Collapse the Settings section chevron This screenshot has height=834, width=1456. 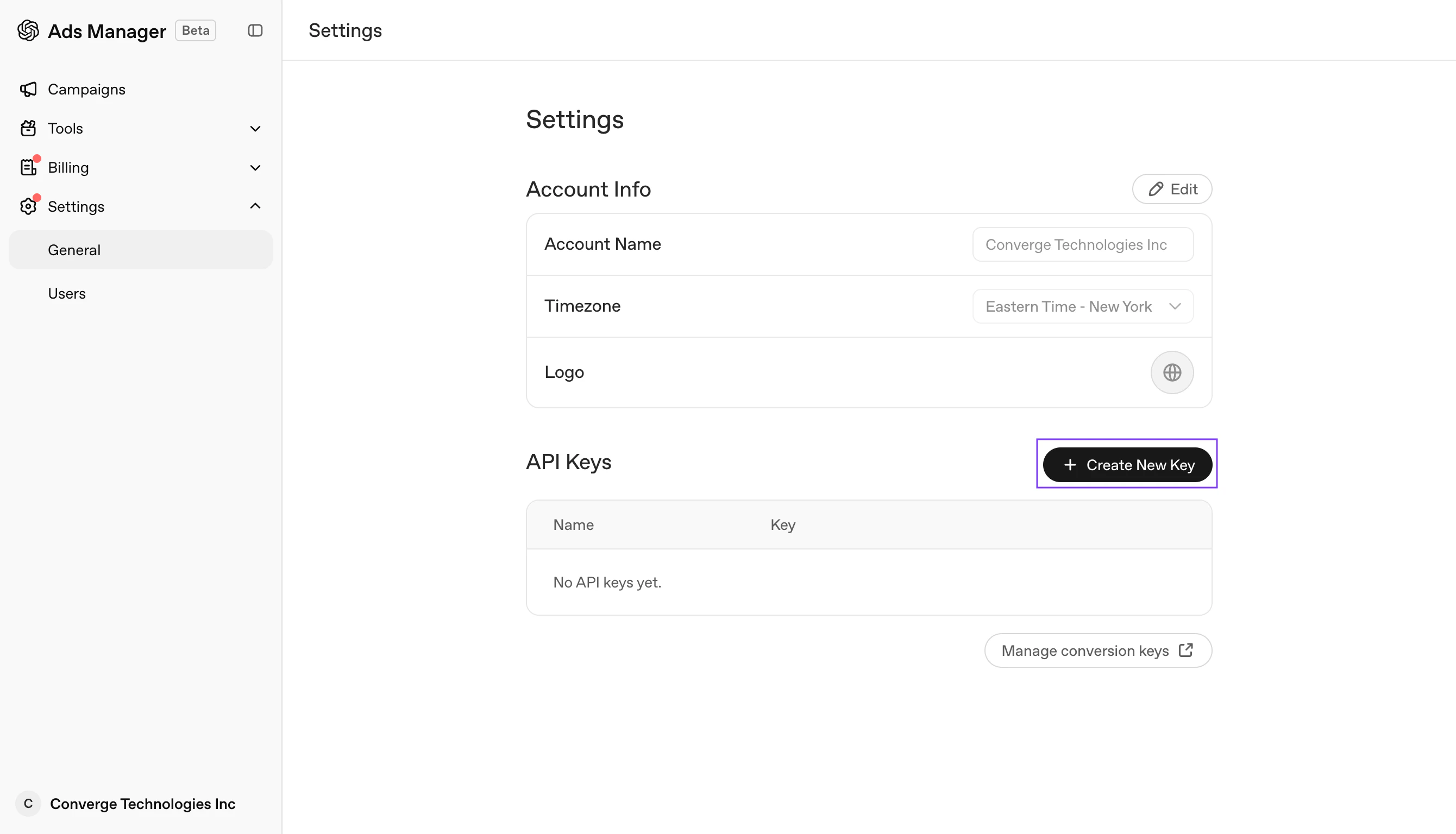255,206
